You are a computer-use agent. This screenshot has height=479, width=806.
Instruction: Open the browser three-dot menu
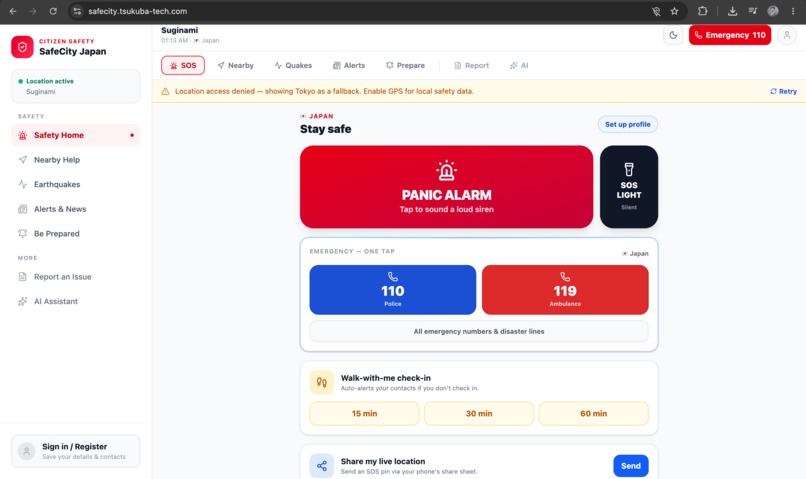click(x=793, y=11)
